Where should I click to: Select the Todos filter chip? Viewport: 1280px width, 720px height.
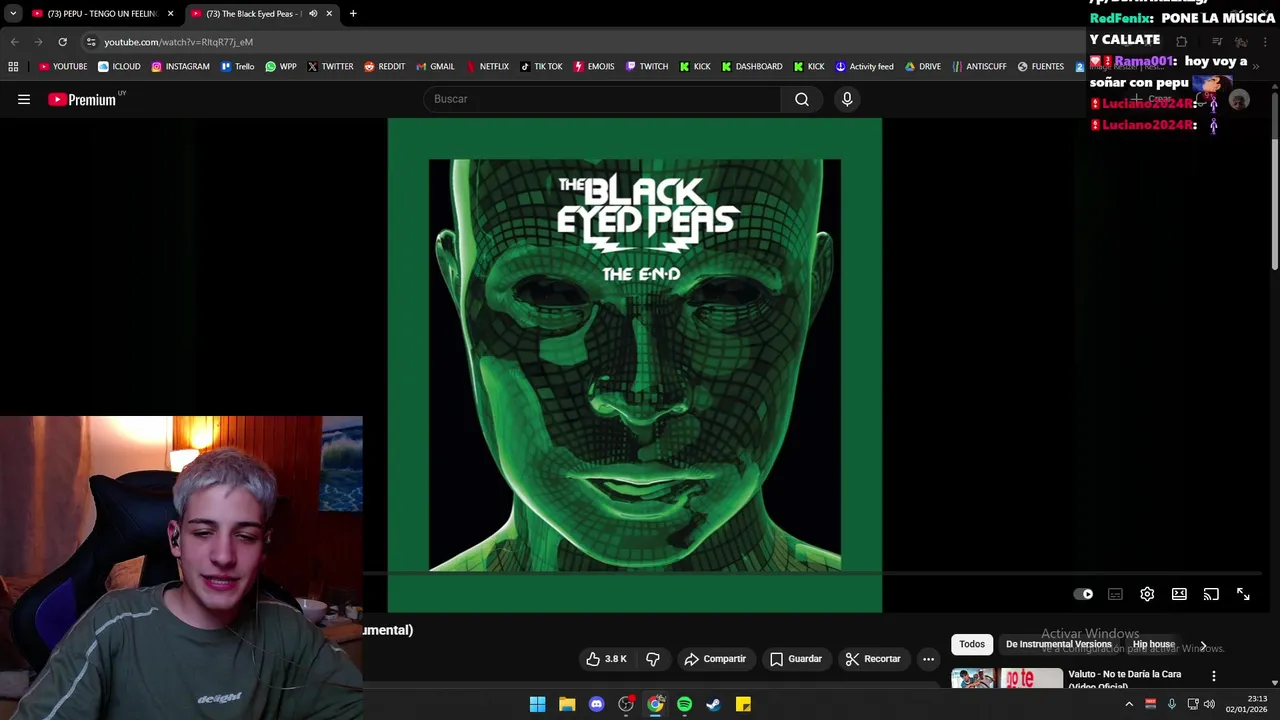click(x=972, y=644)
